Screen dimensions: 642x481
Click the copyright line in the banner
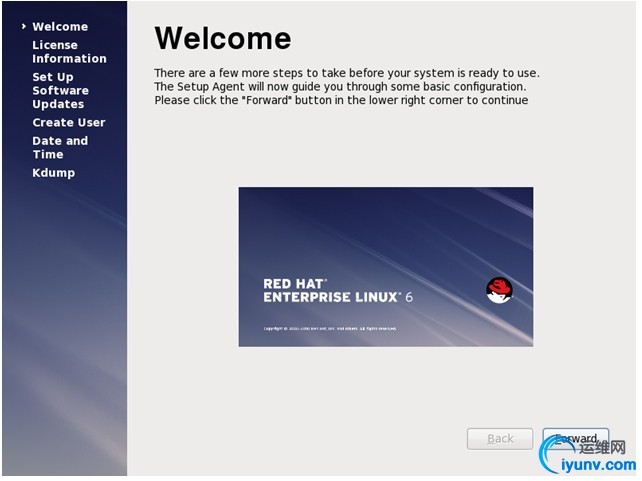click(x=330, y=328)
